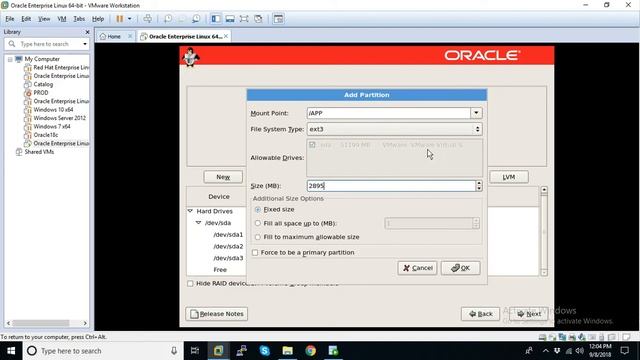The width and height of the screenshot is (640, 360).
Task: Collapse the Hard Drives tree node
Action: [190, 211]
